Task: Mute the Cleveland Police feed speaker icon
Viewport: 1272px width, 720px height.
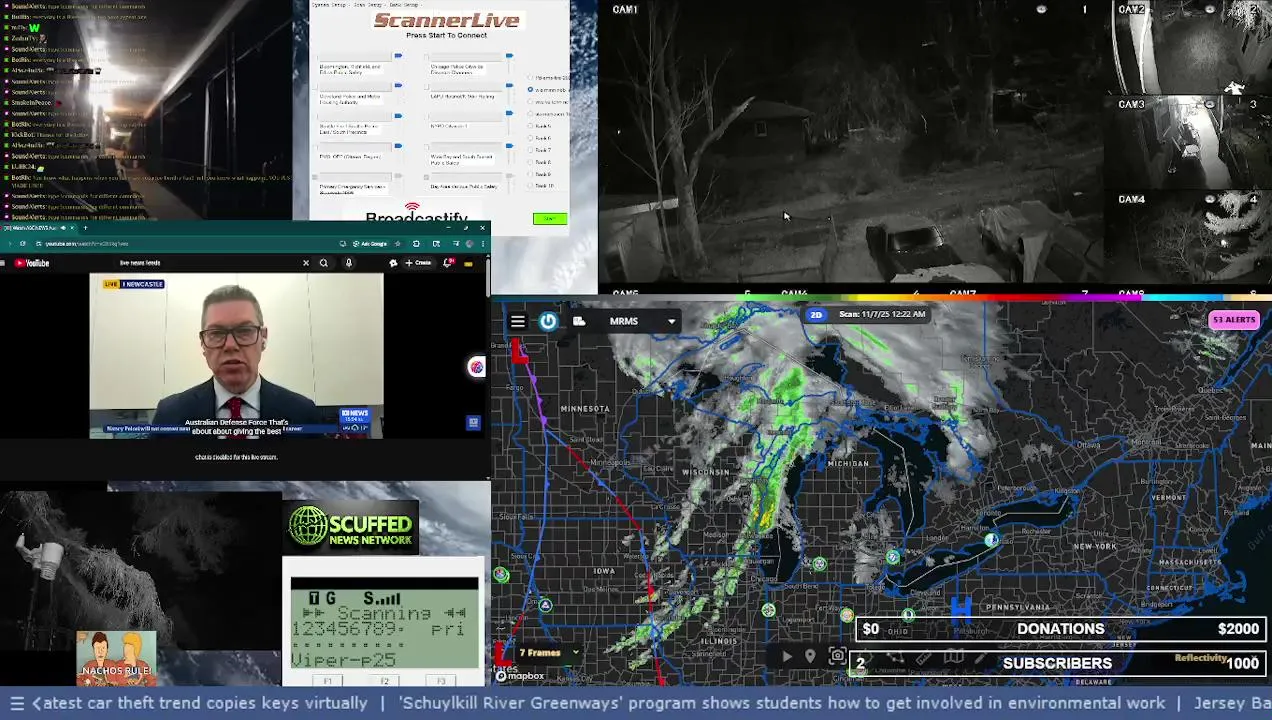Action: point(398,85)
